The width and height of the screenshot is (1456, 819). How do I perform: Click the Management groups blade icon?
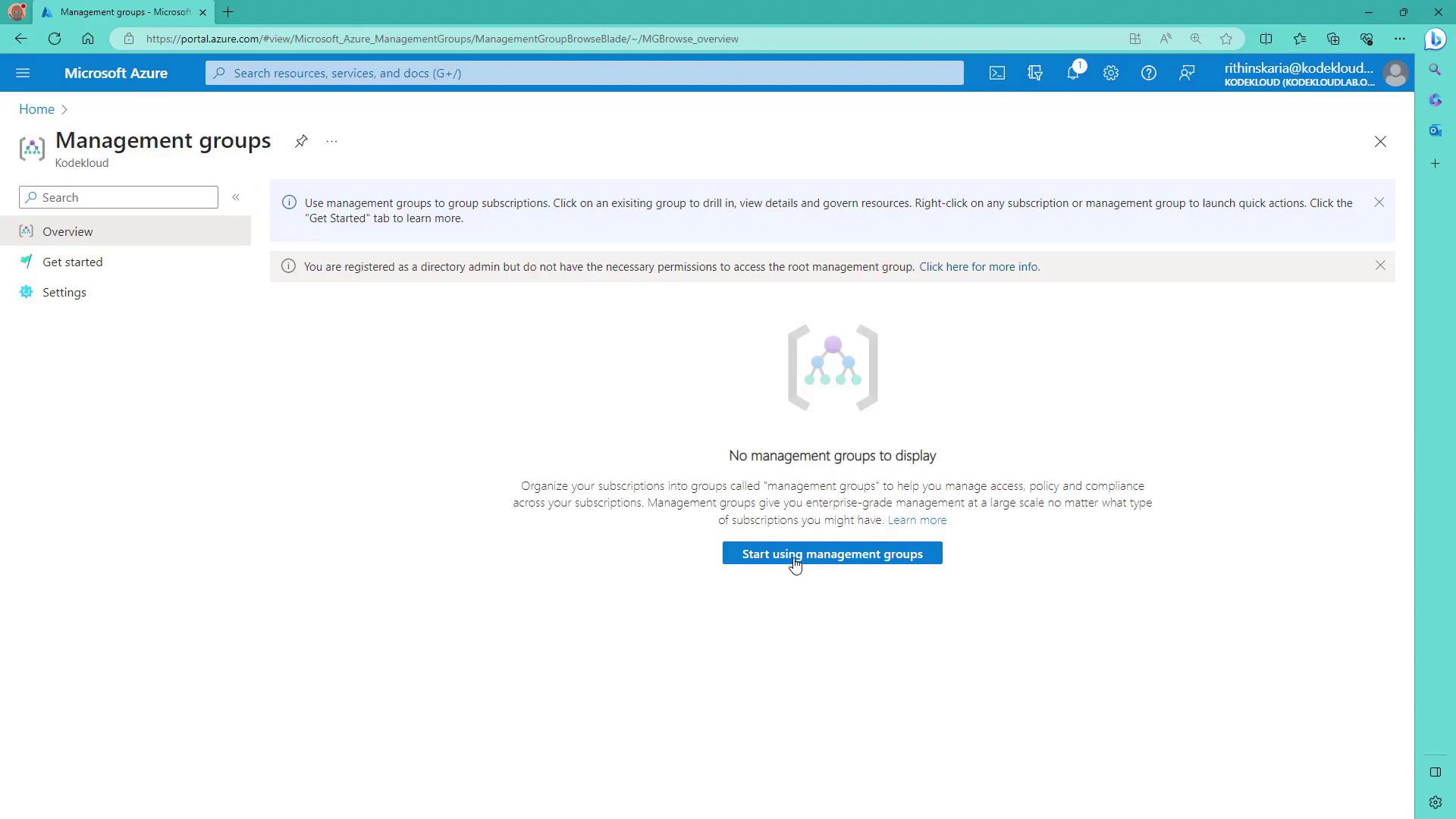click(x=32, y=149)
